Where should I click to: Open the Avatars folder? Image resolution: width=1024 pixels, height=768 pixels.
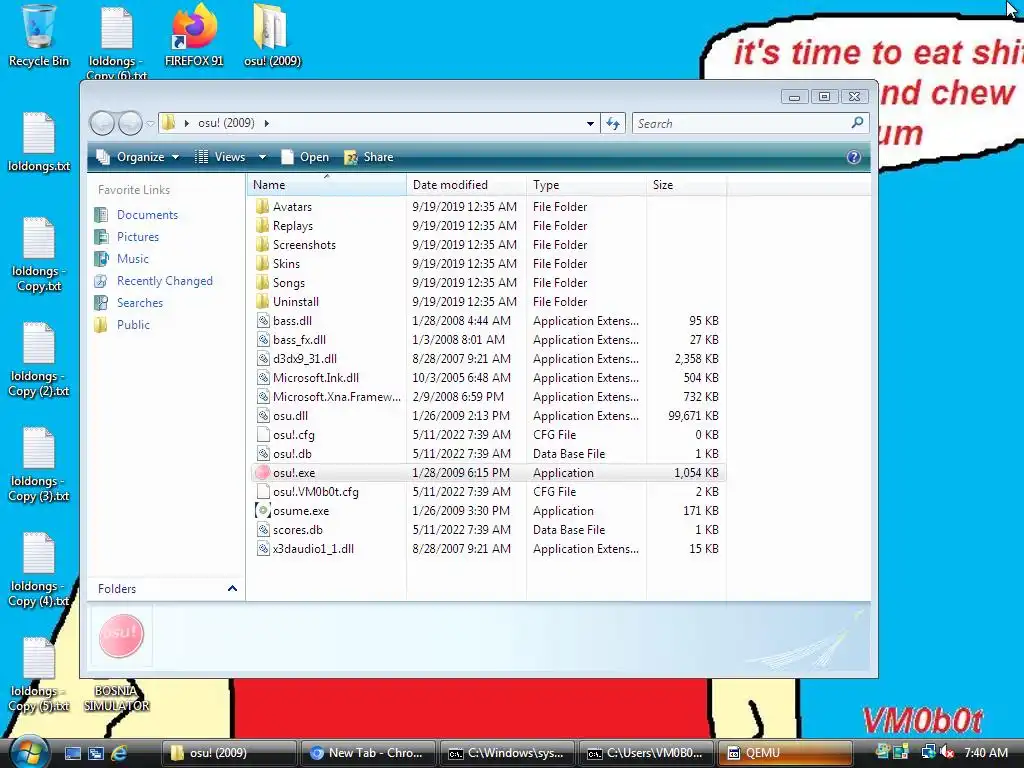pos(488,206)
